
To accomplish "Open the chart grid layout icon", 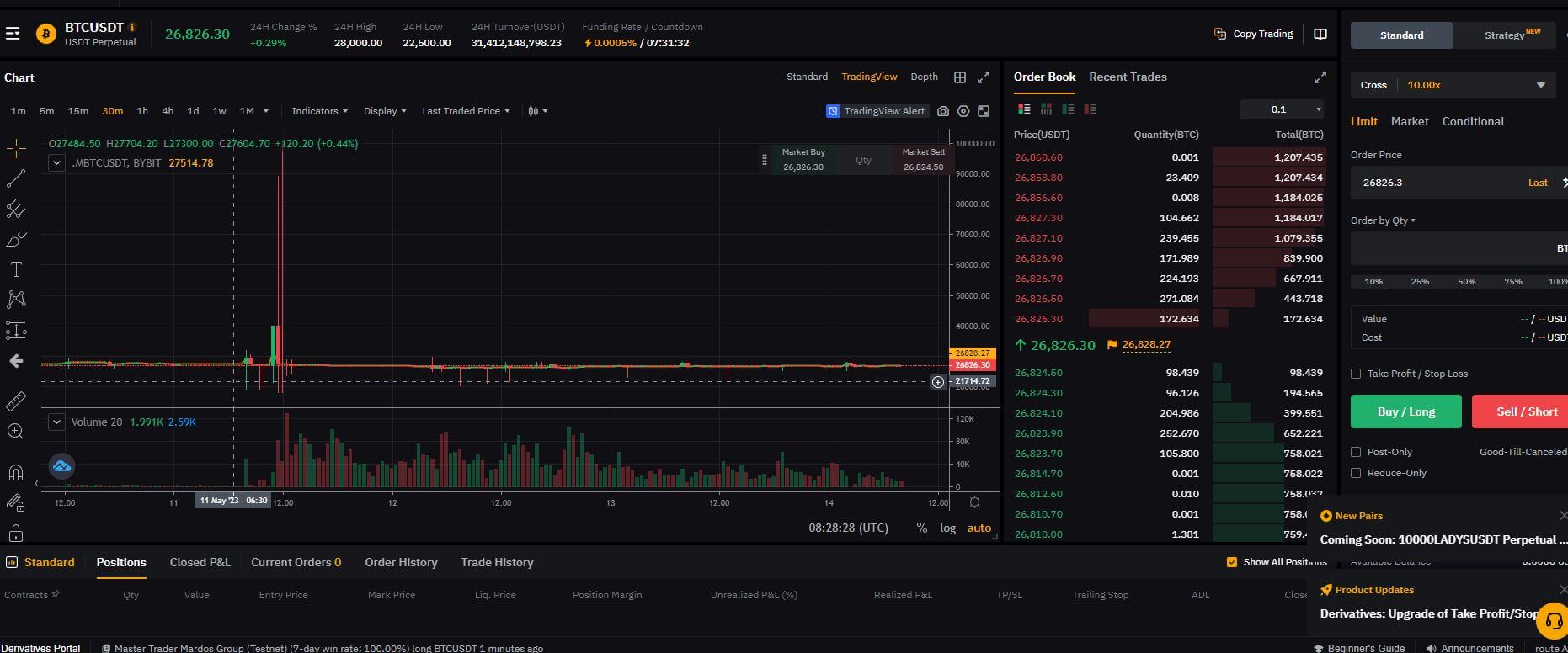I will click(x=960, y=77).
